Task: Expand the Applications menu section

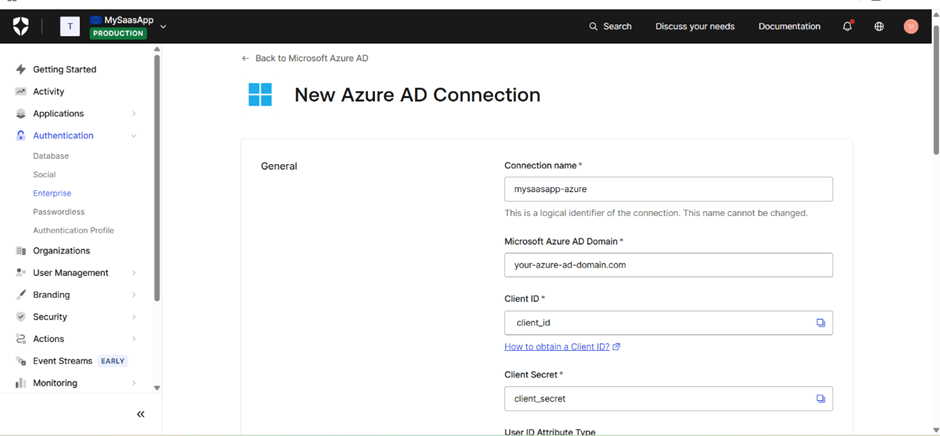Action: [134, 114]
